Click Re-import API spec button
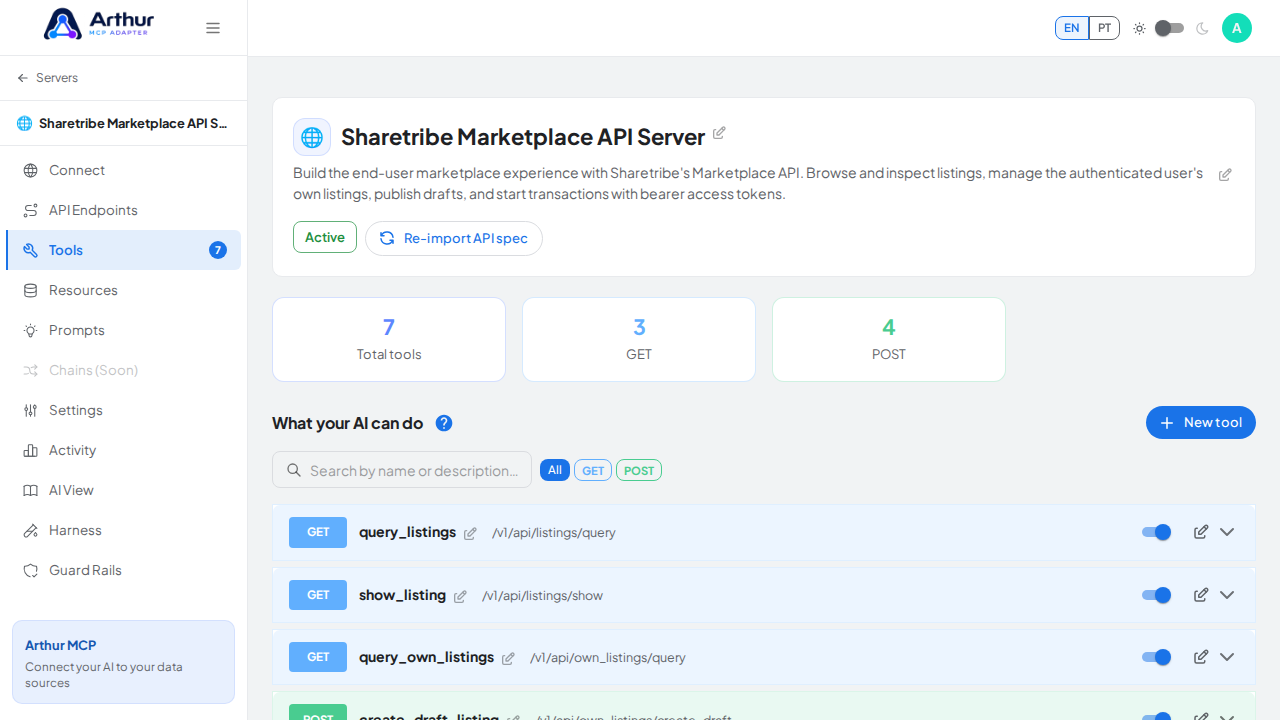The height and width of the screenshot is (720, 1280). (454, 238)
